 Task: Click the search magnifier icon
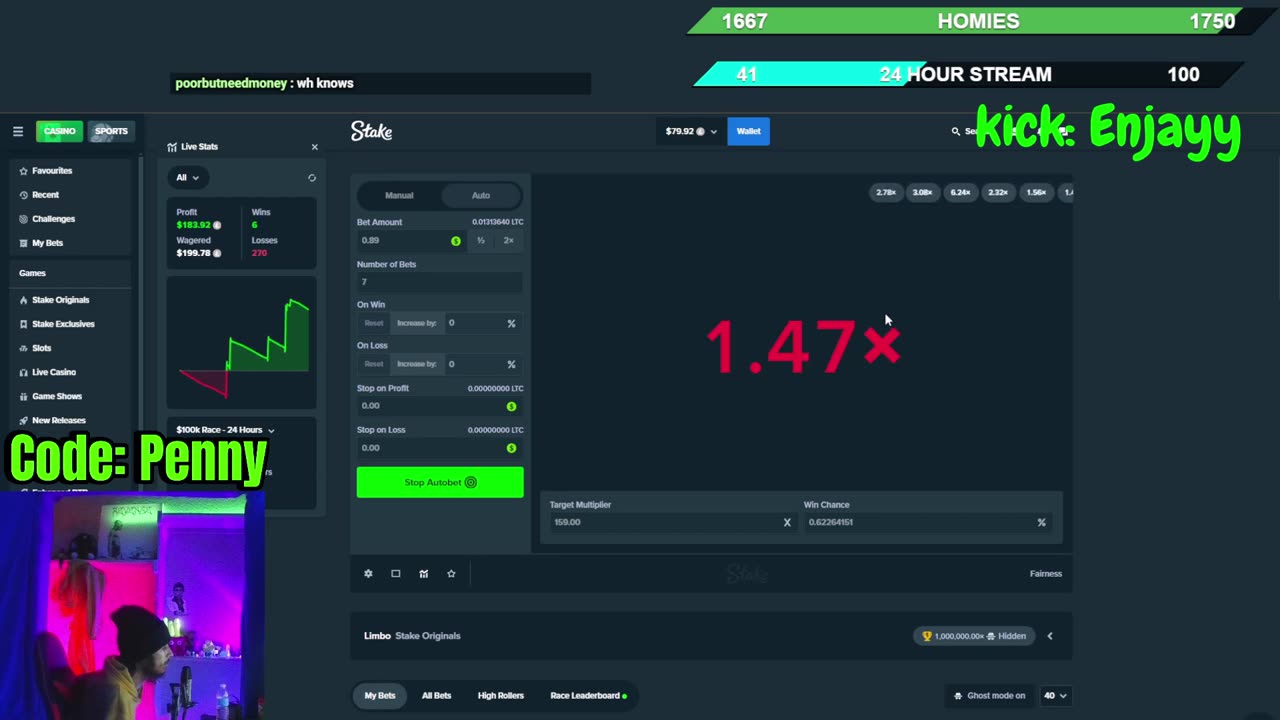[956, 131]
